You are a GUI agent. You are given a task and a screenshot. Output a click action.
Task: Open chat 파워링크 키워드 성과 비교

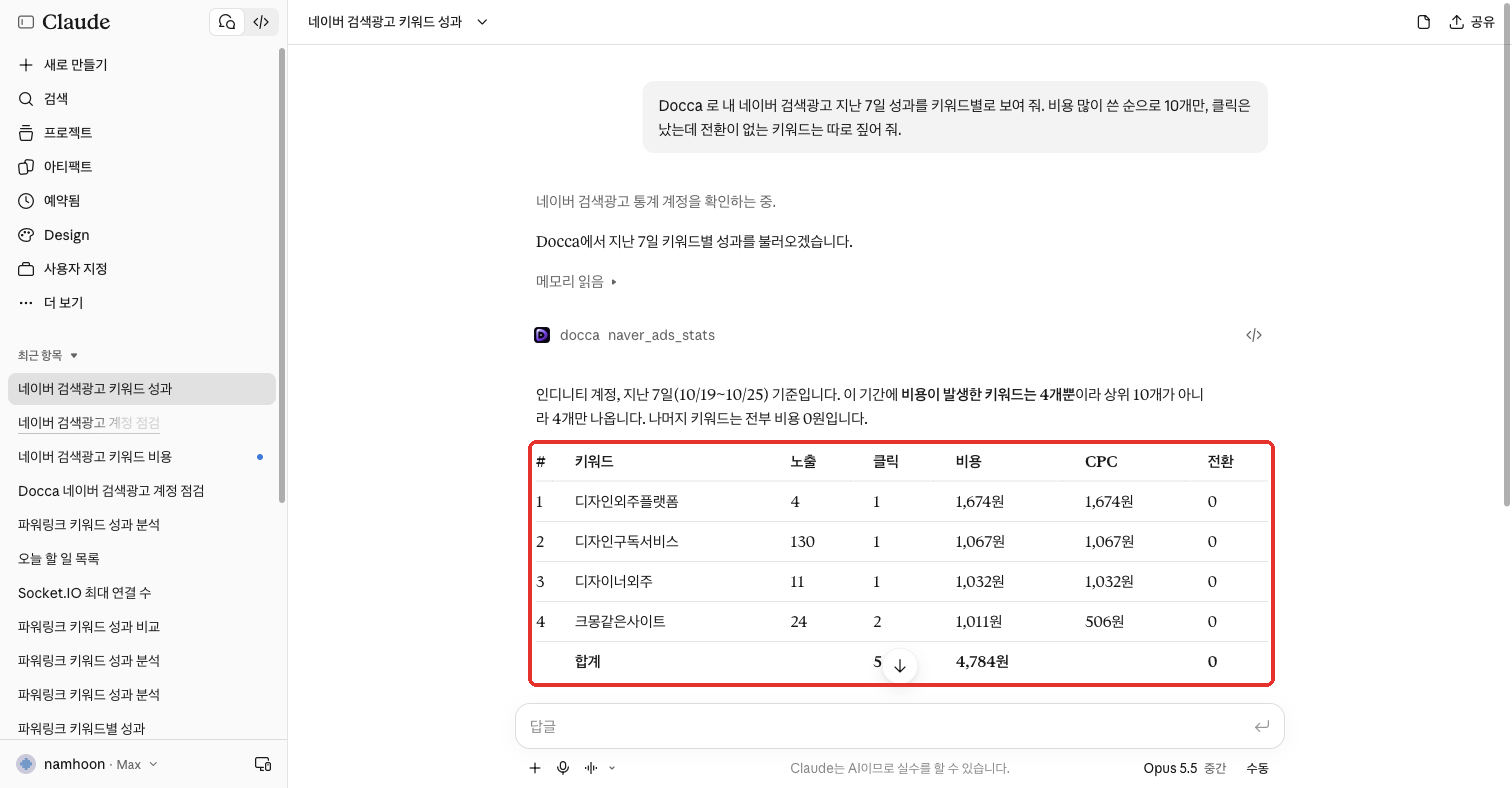142,627
